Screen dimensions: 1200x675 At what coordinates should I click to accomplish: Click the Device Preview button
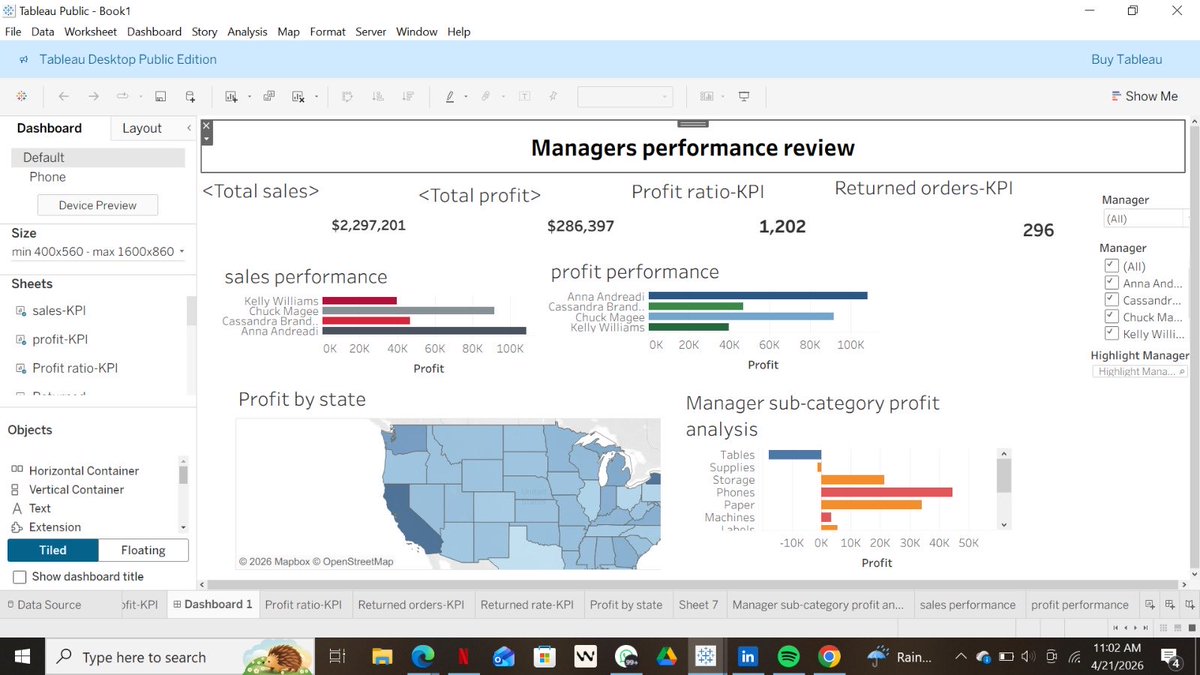96,205
